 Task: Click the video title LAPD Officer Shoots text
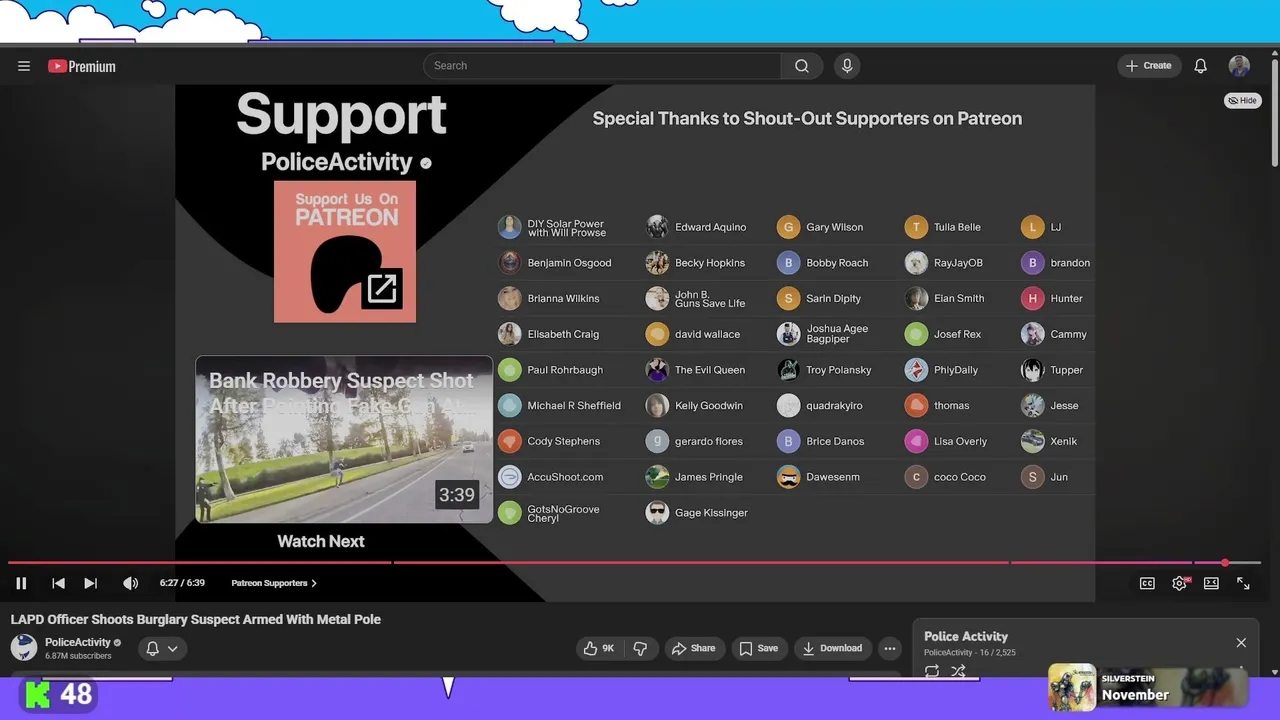195,619
